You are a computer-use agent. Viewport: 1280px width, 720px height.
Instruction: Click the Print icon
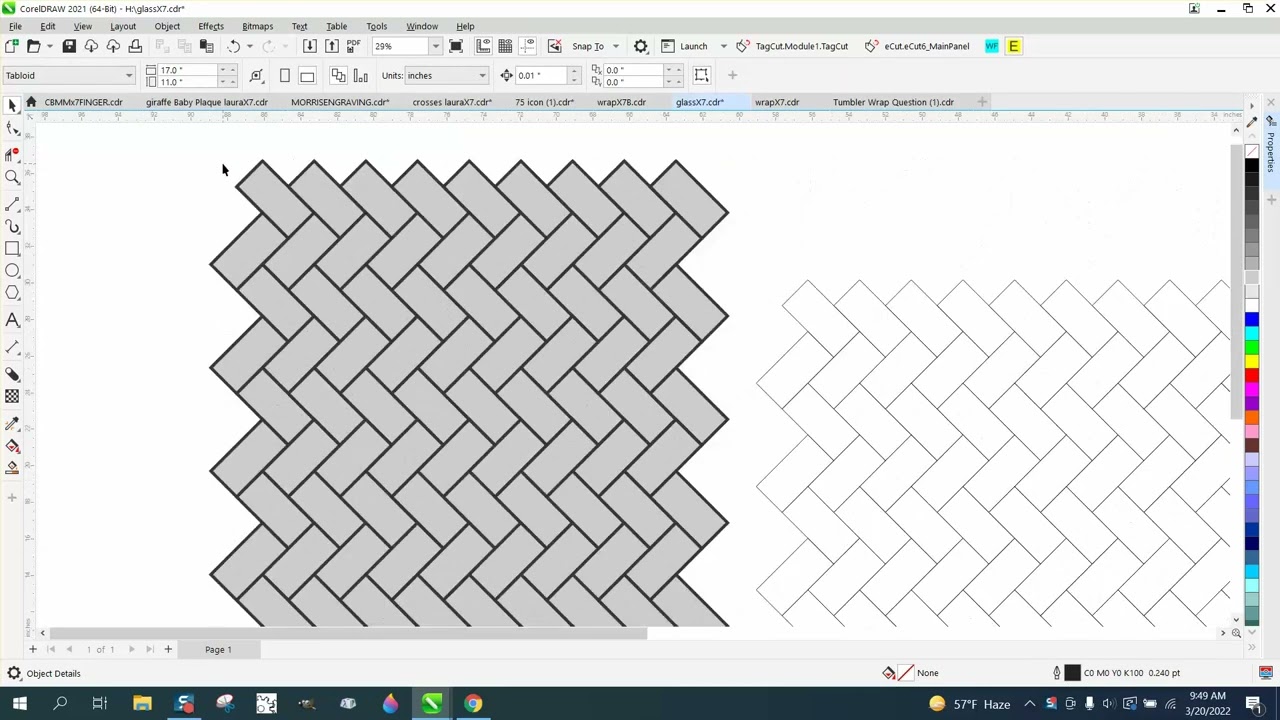(x=135, y=46)
